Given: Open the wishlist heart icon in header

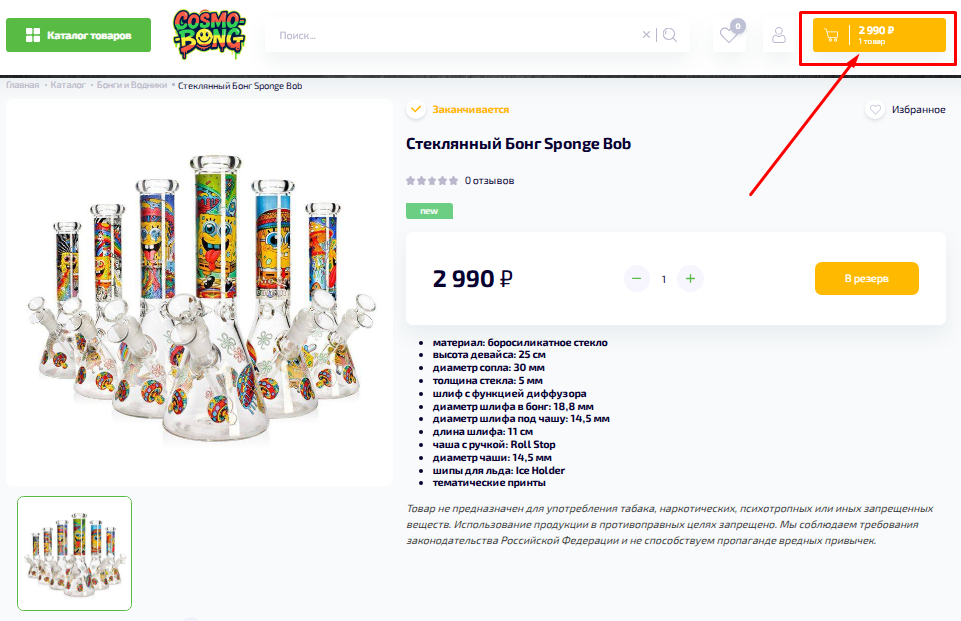Looking at the screenshot, I should 729,35.
